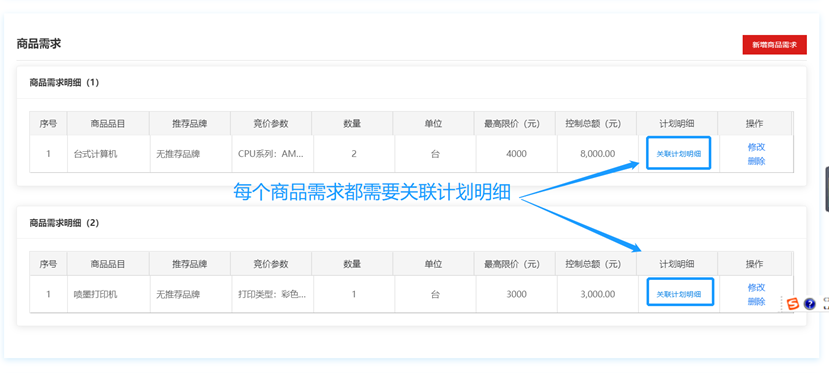Click 推荐品牌 header in second table
The width and height of the screenshot is (829, 373).
[x=189, y=264]
